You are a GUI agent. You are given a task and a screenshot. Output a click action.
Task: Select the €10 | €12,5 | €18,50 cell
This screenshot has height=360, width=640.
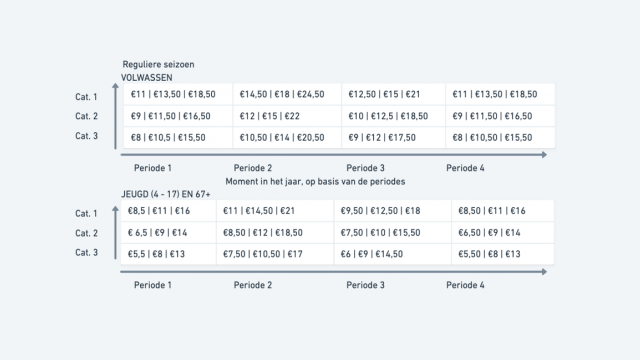point(393,116)
